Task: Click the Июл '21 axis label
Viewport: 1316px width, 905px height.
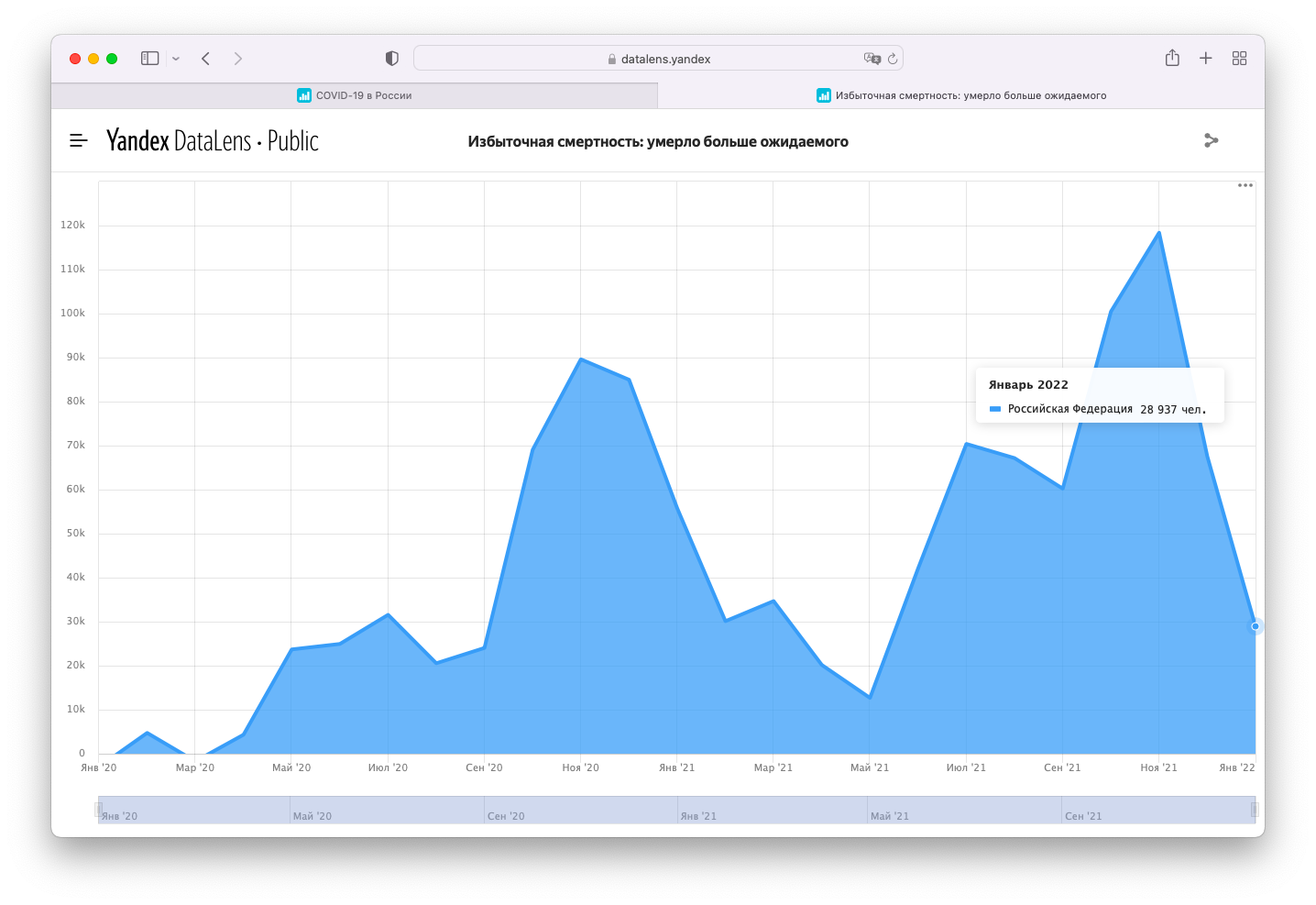Action: point(966,767)
